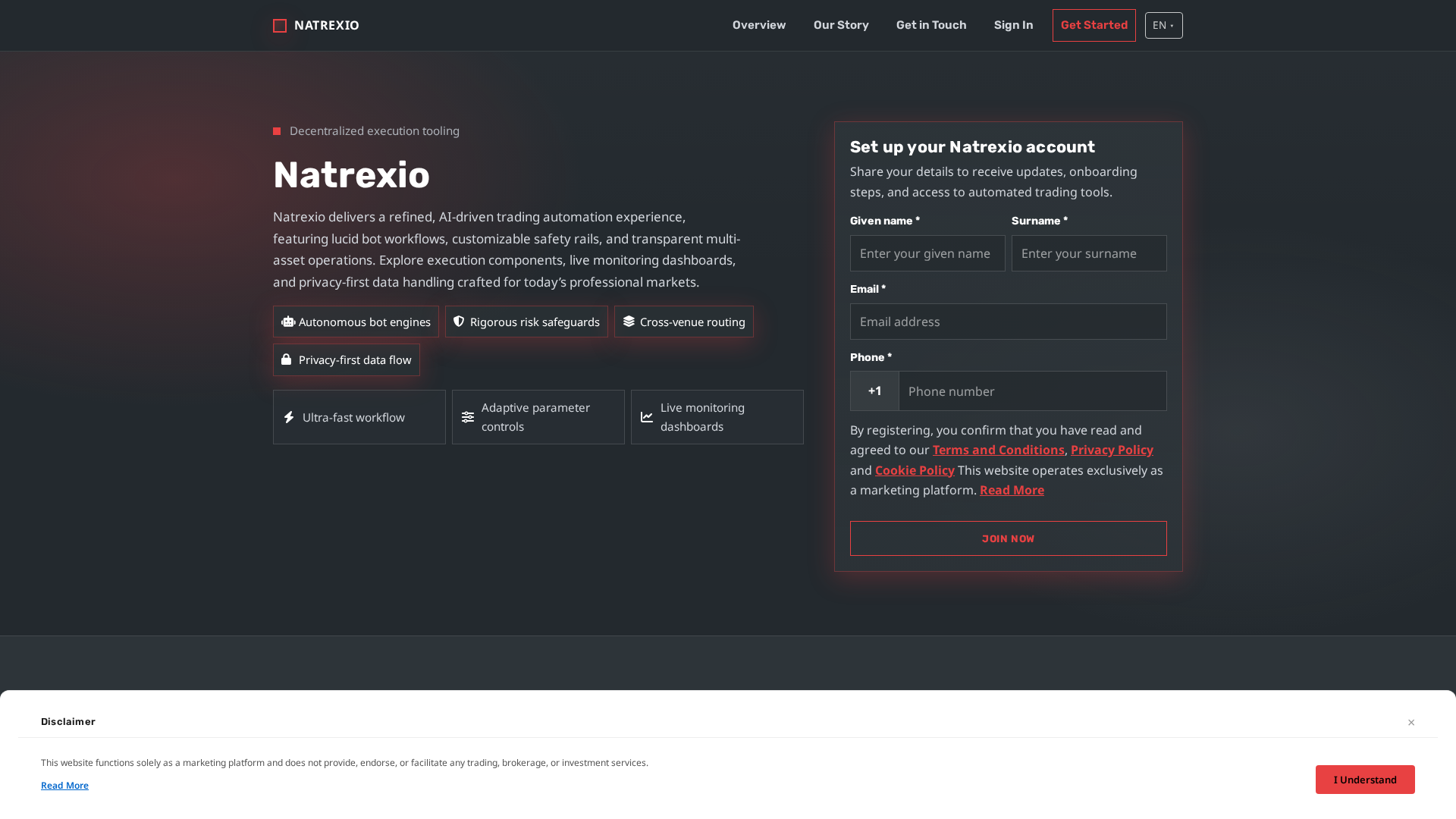Viewport: 1456px width, 819px height.
Task: Submit the form with JOIN NOW
Action: pos(1008,538)
